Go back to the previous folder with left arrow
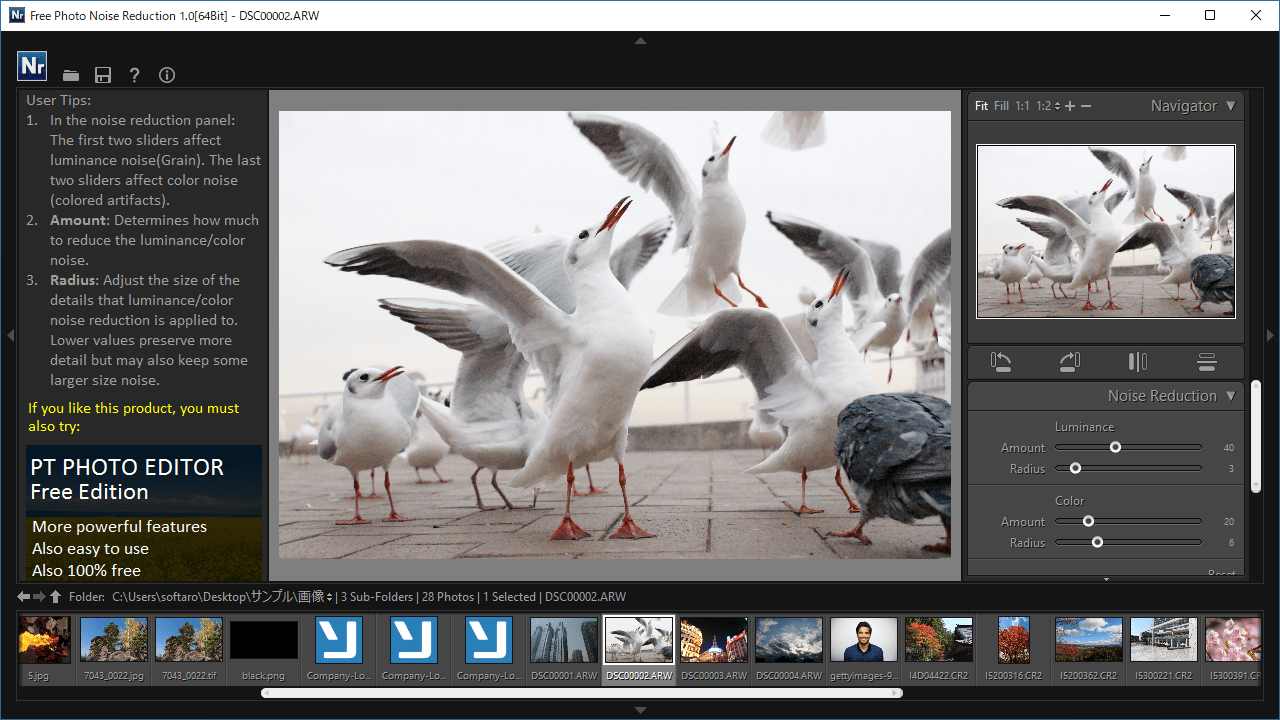This screenshot has width=1280, height=720. click(24, 597)
